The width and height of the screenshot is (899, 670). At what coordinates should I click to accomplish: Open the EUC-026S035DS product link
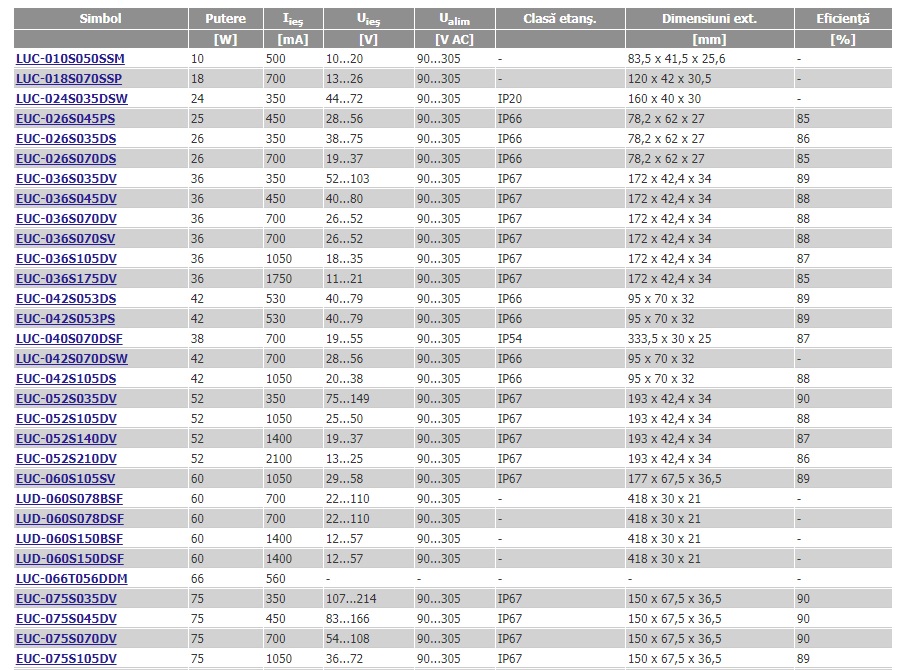[x=66, y=139]
